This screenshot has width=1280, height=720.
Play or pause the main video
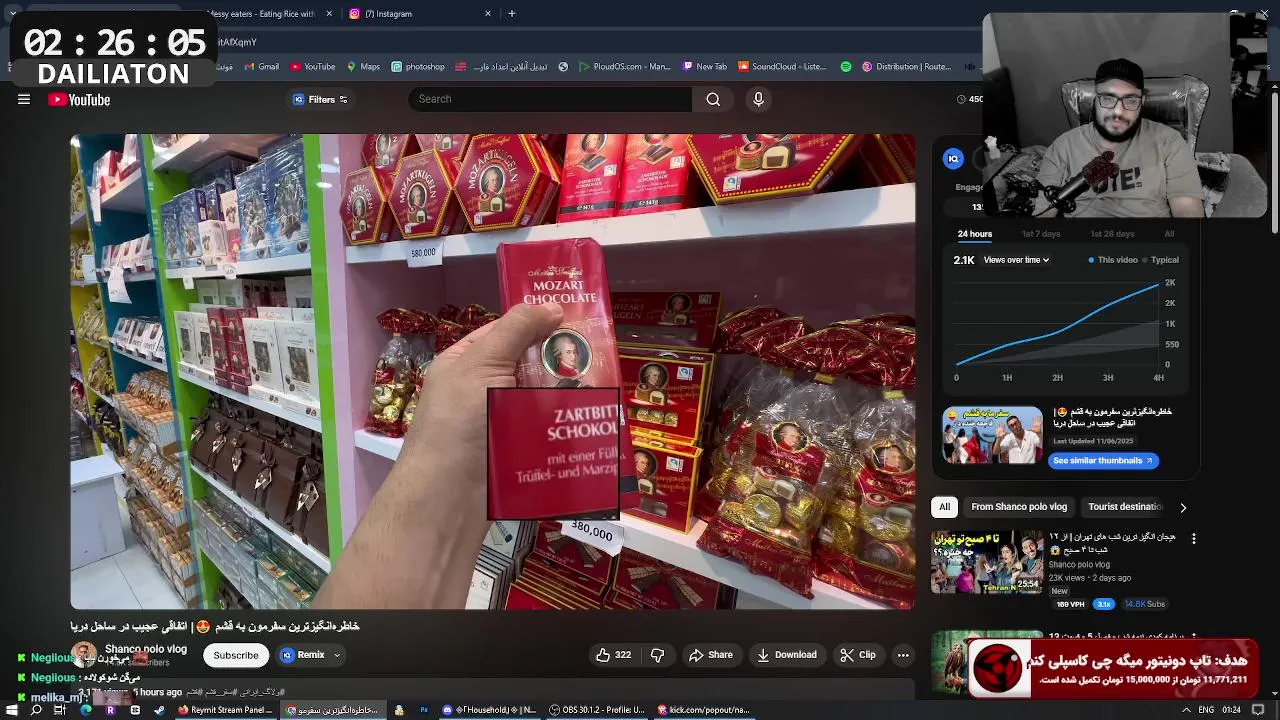click(492, 371)
